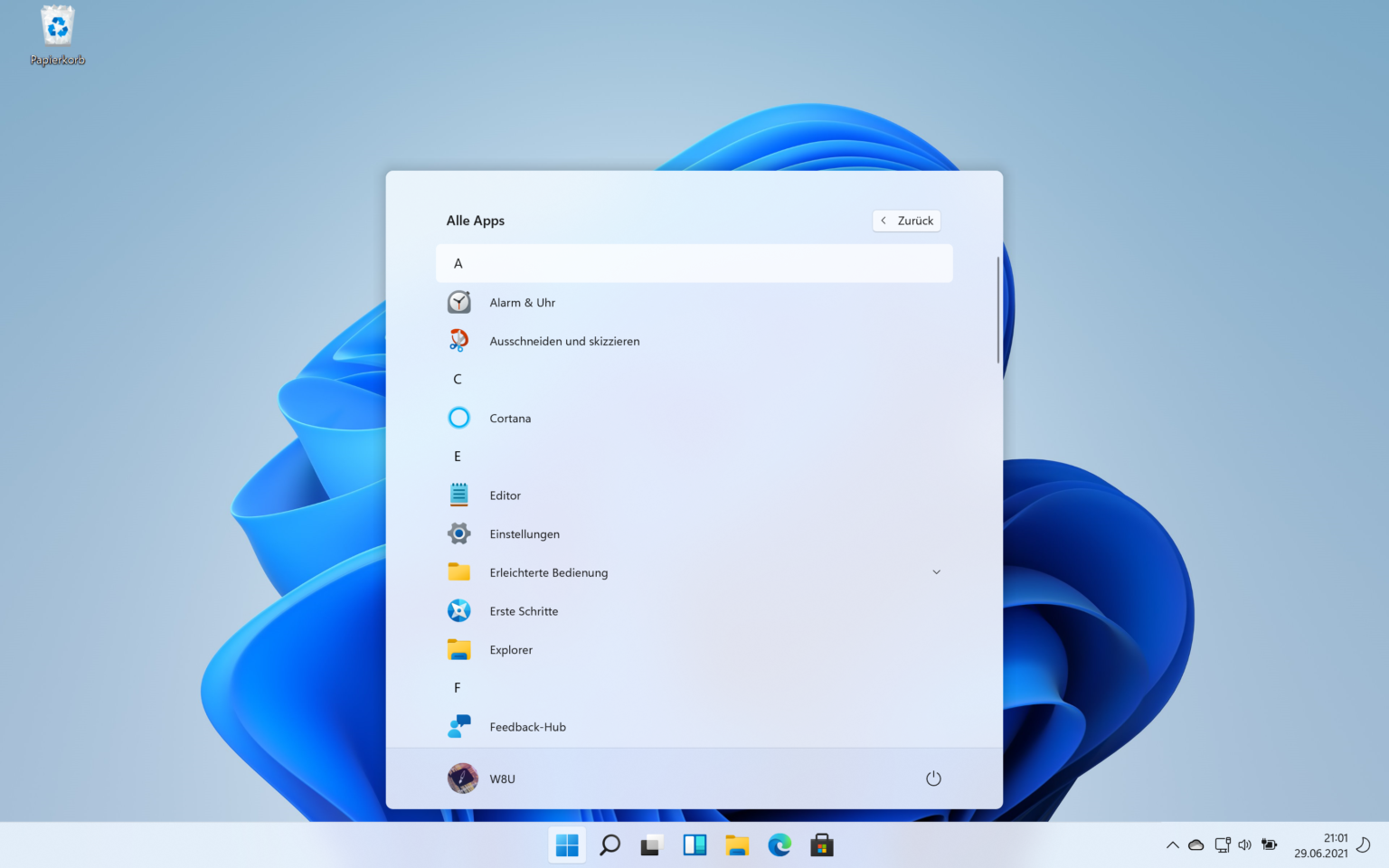
Task: Open Explorer from the app list
Action: click(x=510, y=649)
